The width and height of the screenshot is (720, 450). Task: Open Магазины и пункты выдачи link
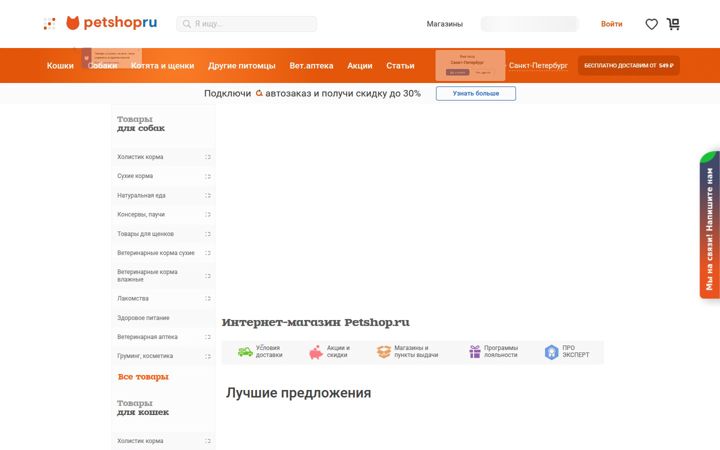point(416,351)
